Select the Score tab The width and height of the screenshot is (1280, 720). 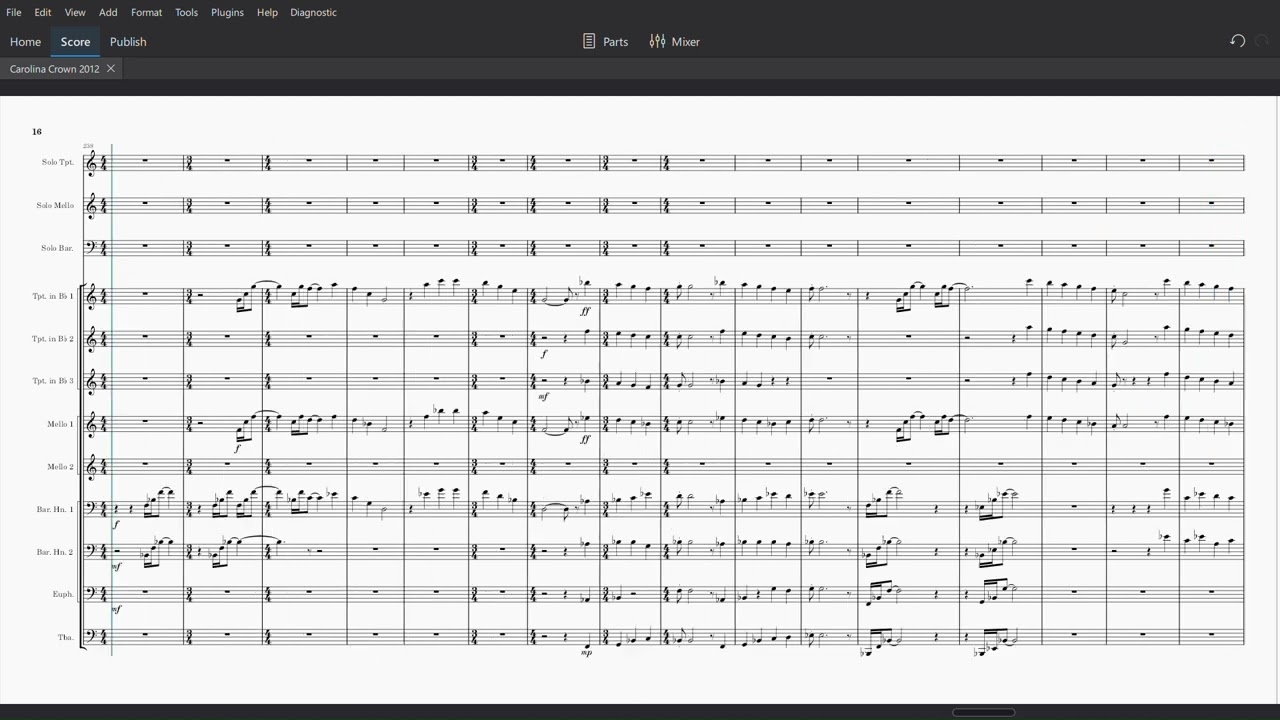tap(75, 42)
